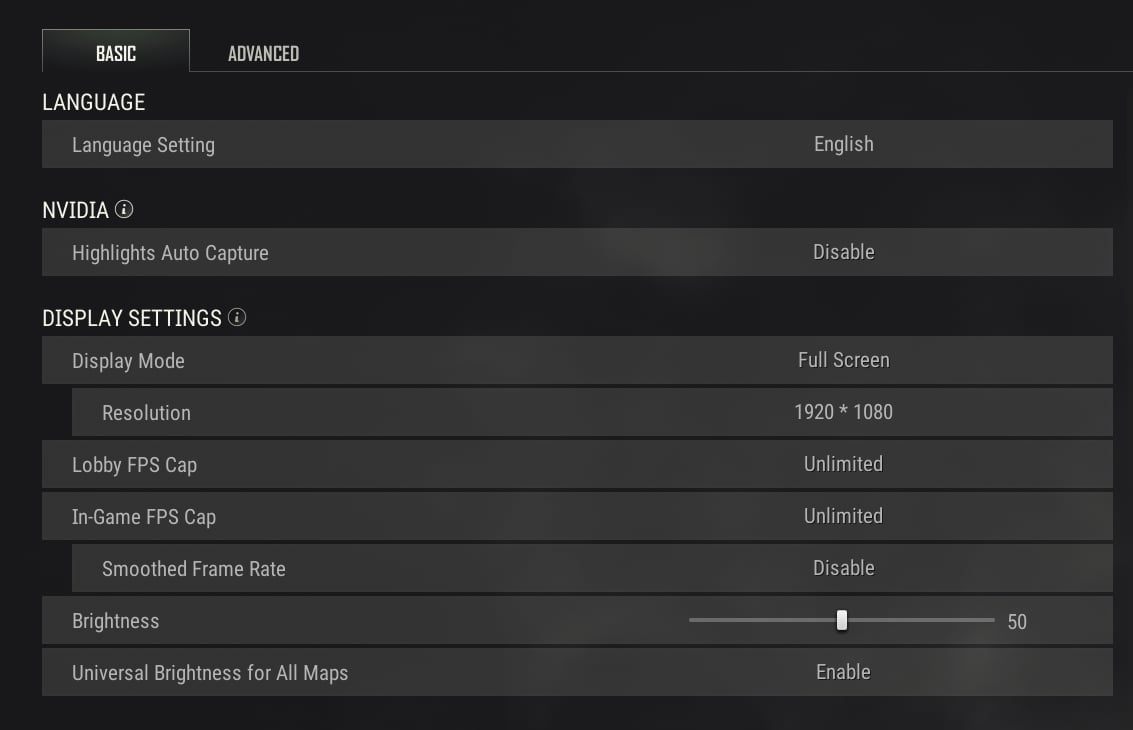Open Resolution dropdown showing 1920 * 1080
The height and width of the screenshot is (730, 1133).
[x=843, y=412]
